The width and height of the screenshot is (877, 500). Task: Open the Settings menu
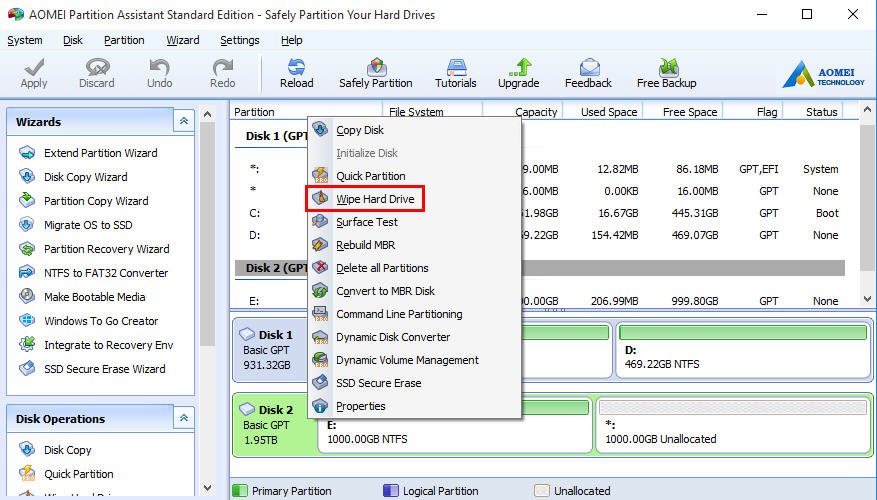coord(240,40)
